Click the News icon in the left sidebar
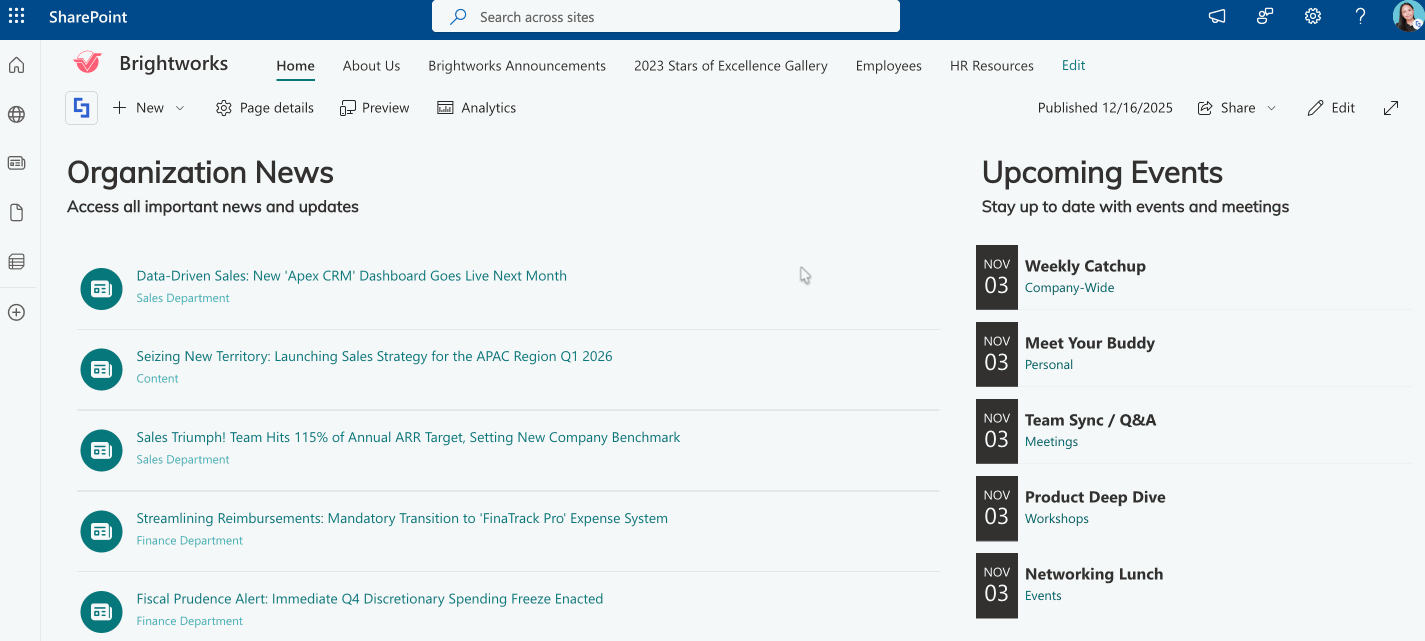 (15, 163)
